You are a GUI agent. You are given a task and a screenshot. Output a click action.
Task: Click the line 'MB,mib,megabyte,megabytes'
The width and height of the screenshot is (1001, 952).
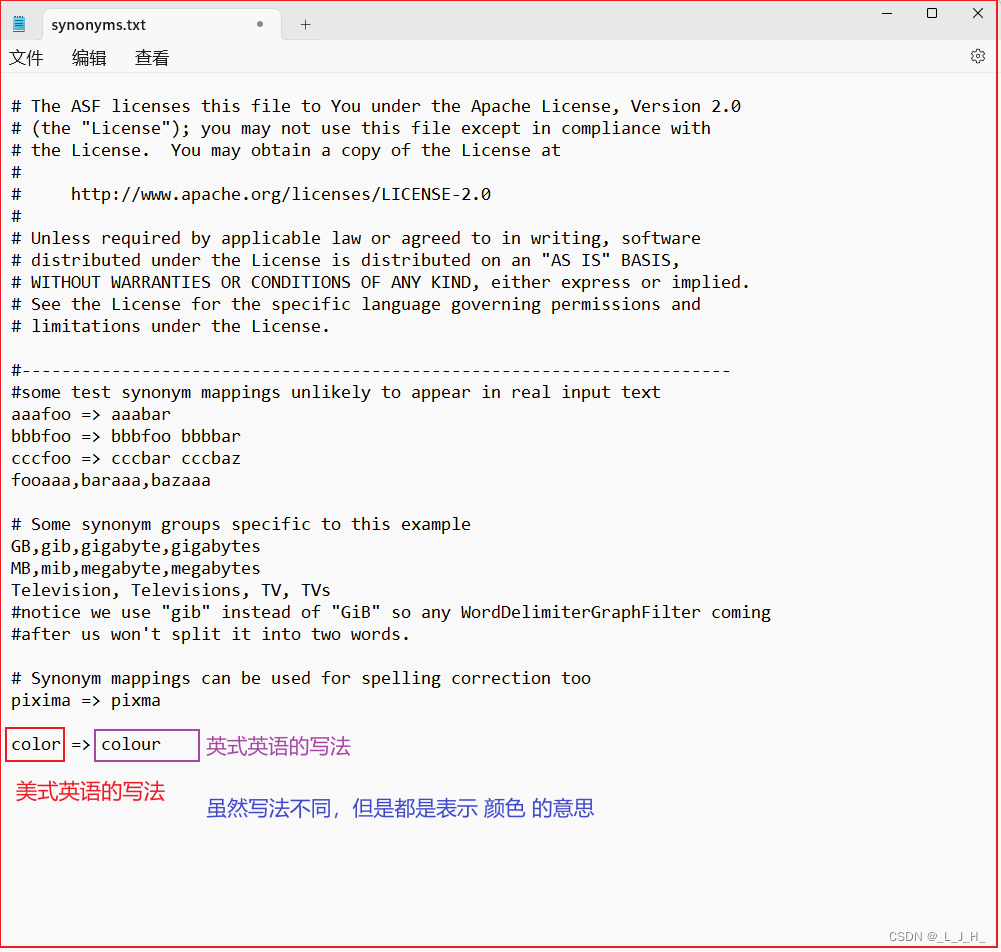135,568
